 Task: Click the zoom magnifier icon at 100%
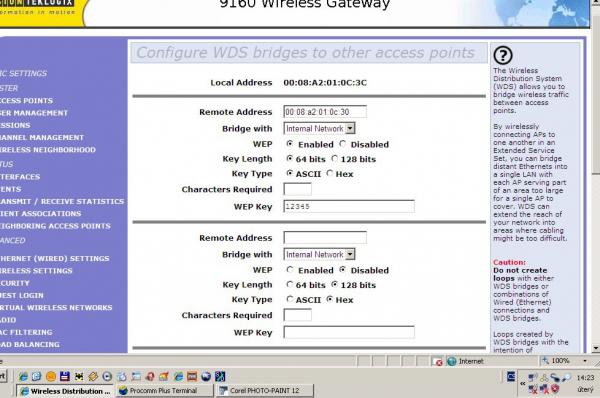pyautogui.click(x=545, y=360)
